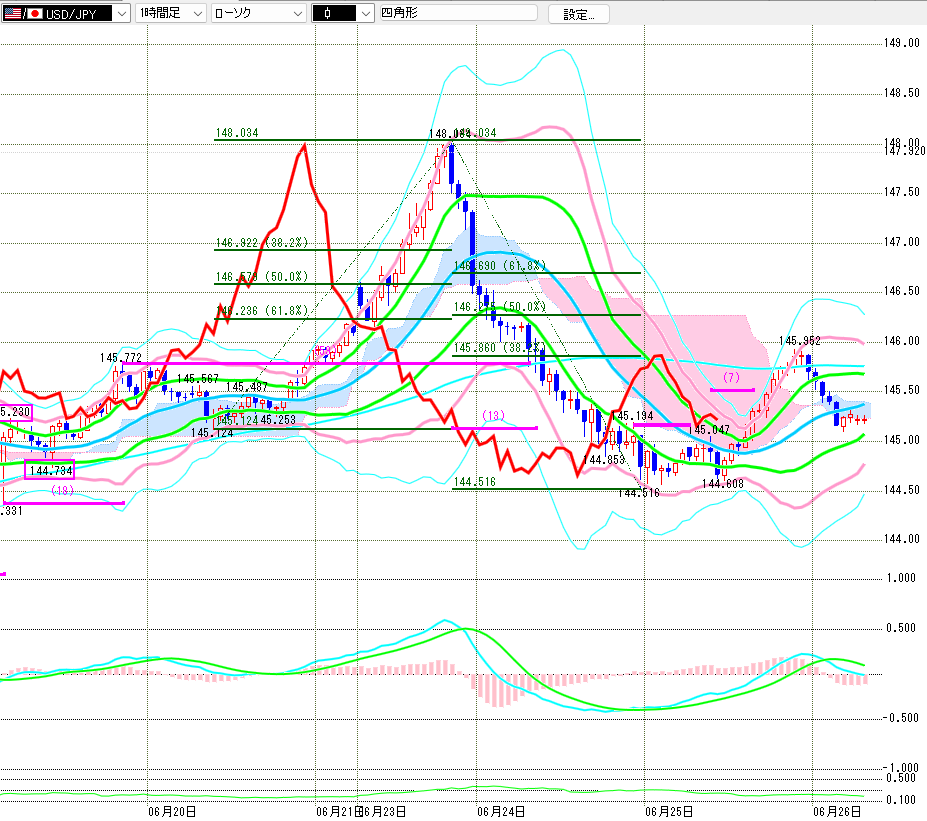Select the 0.100 lower axis value
This screenshot has width=927, height=821.
903,800
